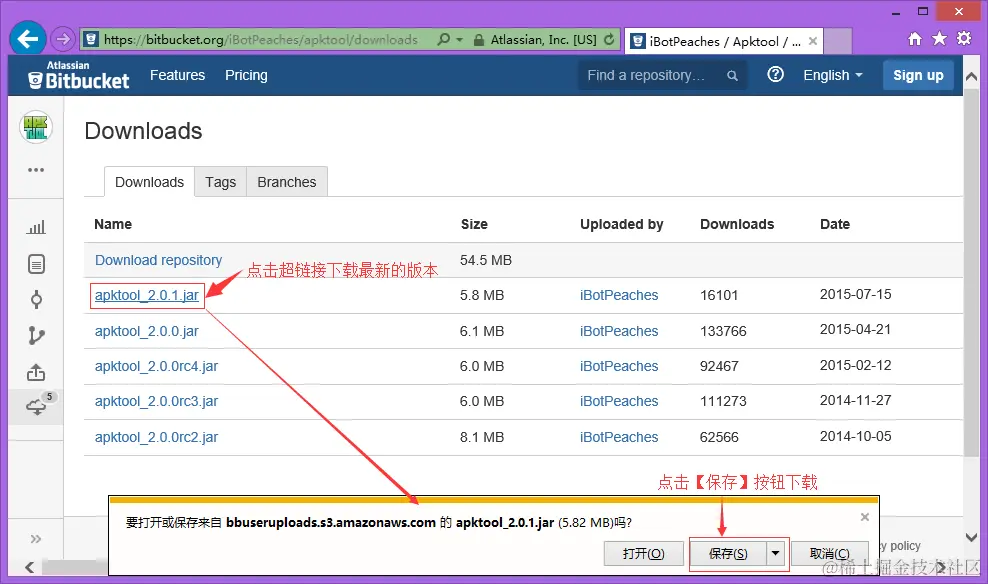Open the Features menu item

(x=177, y=75)
